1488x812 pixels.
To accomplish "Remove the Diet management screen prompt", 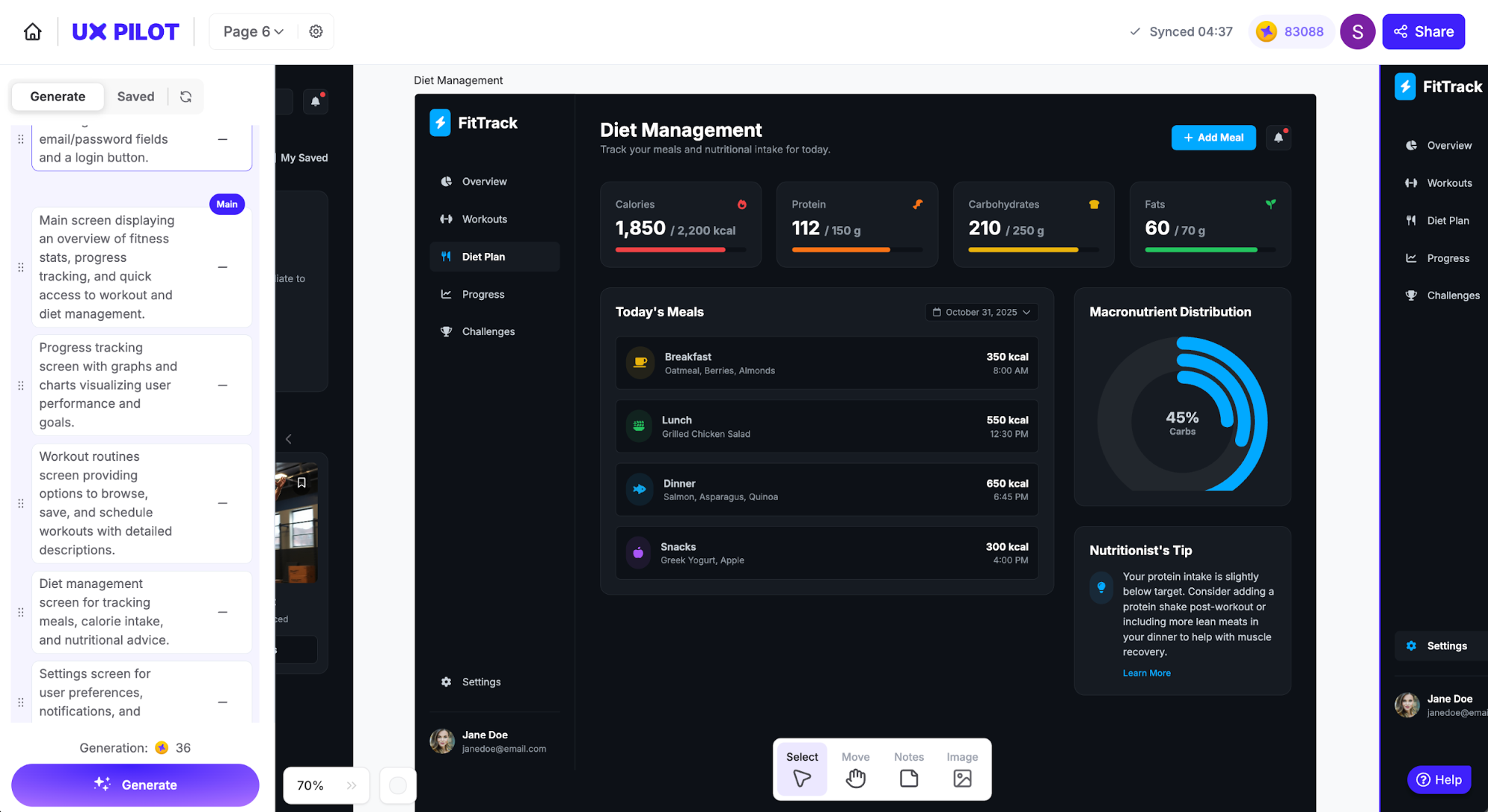I will pyautogui.click(x=223, y=612).
